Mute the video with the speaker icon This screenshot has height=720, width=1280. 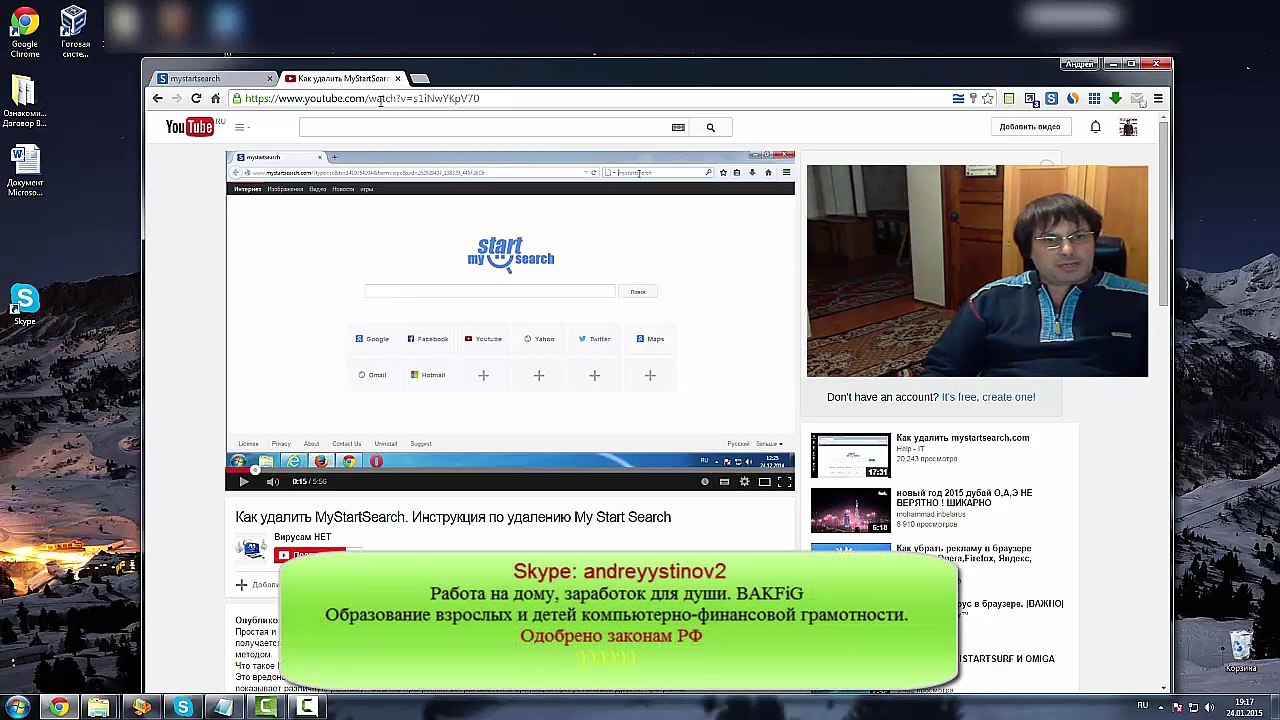pyautogui.click(x=272, y=481)
